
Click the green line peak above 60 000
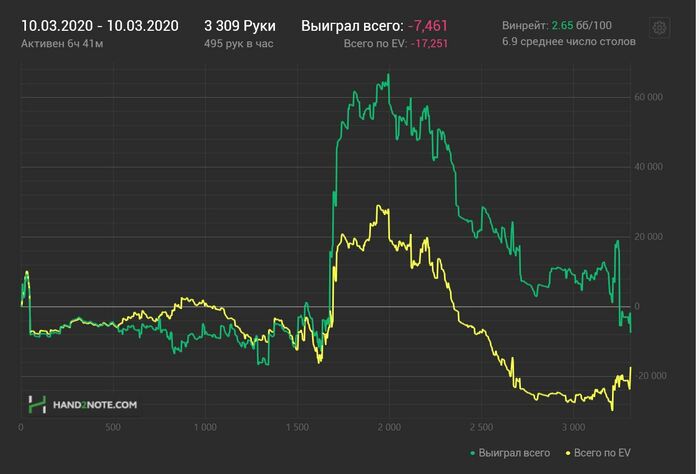pyautogui.click(x=388, y=74)
